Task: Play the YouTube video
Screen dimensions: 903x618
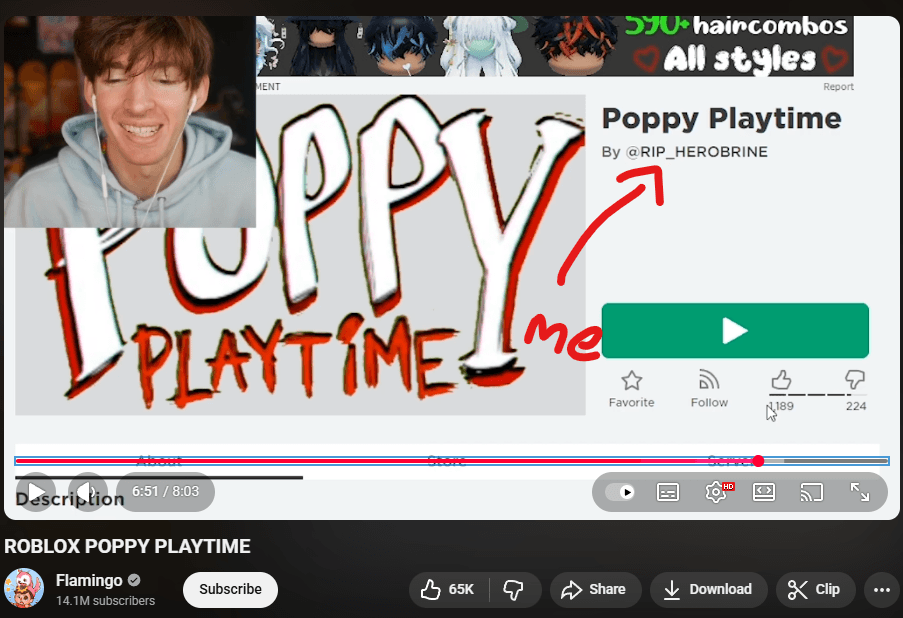Action: click(36, 492)
